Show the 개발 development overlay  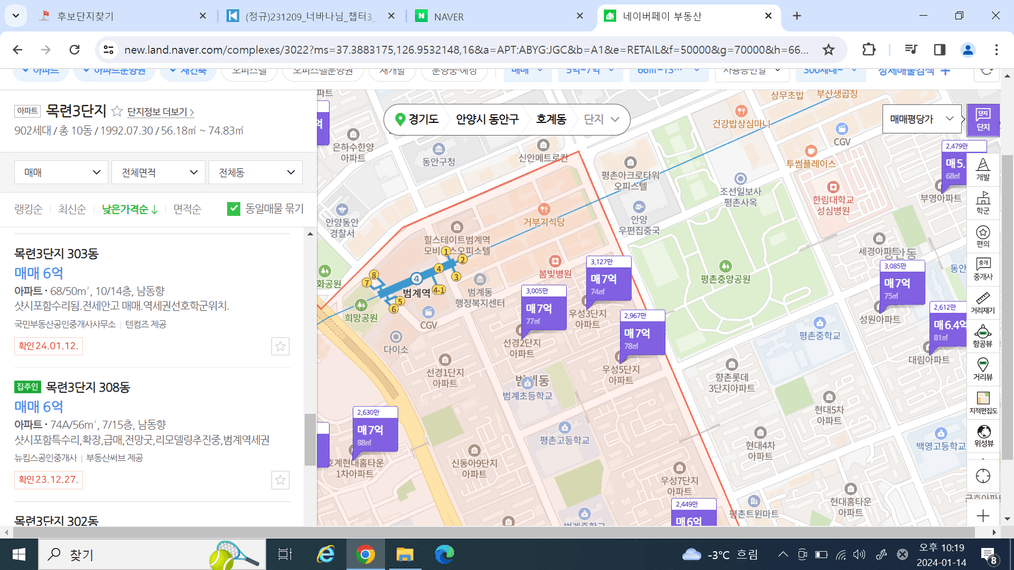point(983,170)
